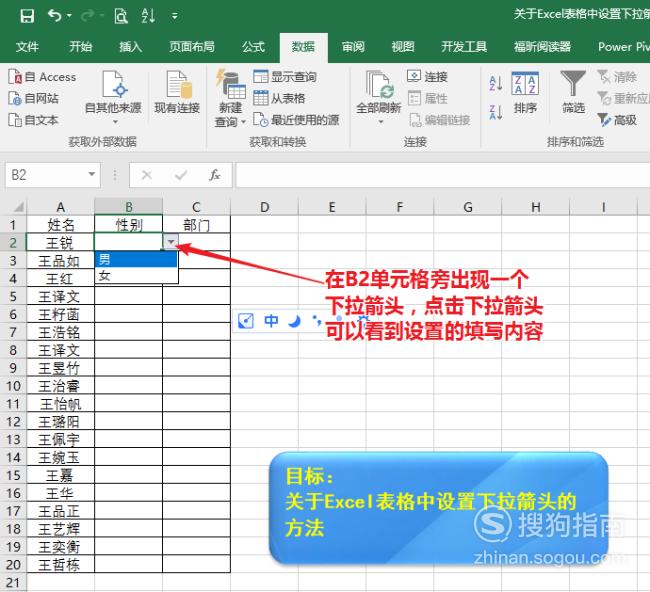Switch to the 插入 tab
The image size is (650, 592).
click(x=131, y=47)
